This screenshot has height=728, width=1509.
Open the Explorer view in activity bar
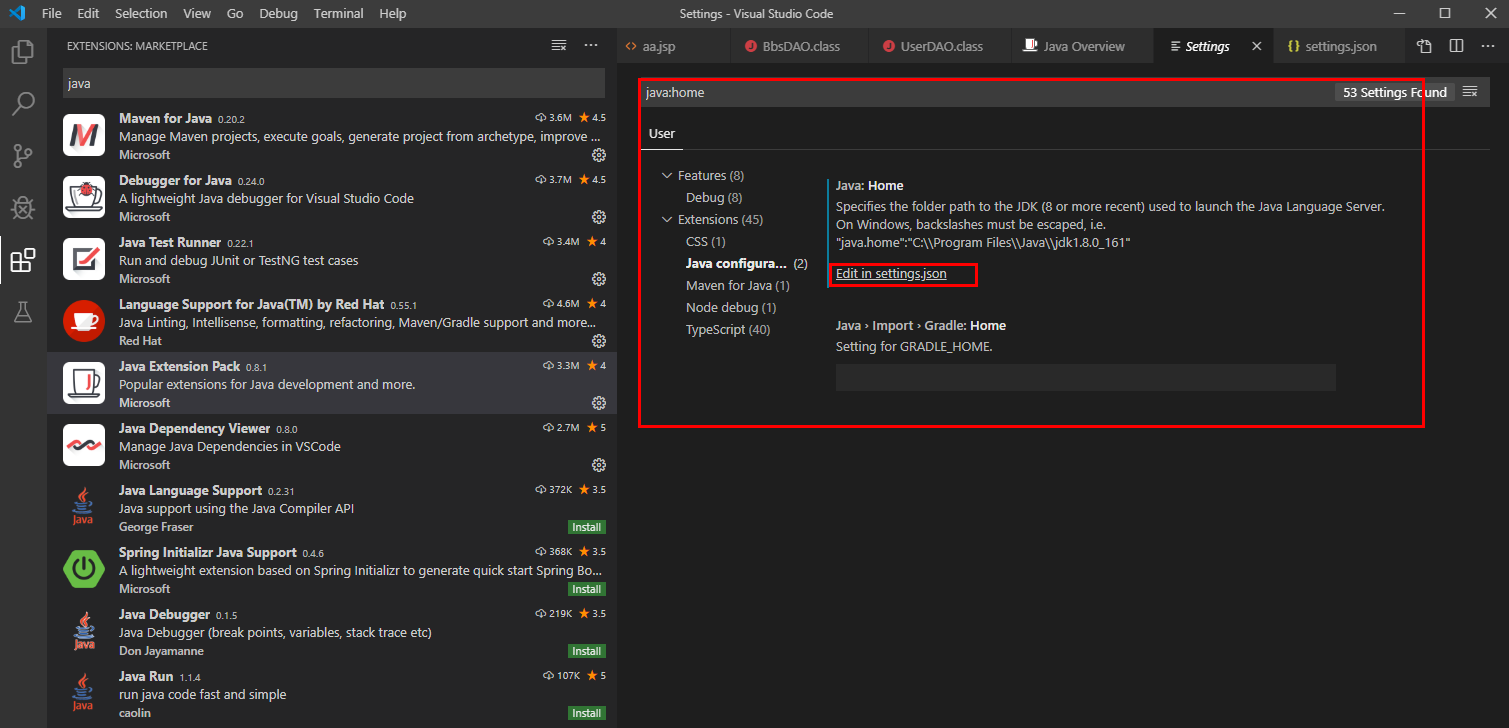tap(22, 52)
